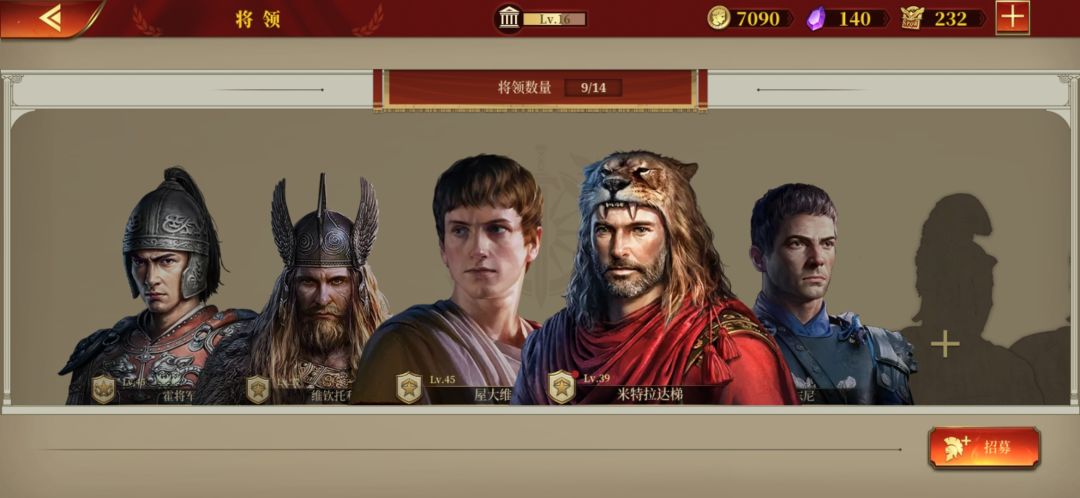Tap the rank badge on 霍将军

103,389
